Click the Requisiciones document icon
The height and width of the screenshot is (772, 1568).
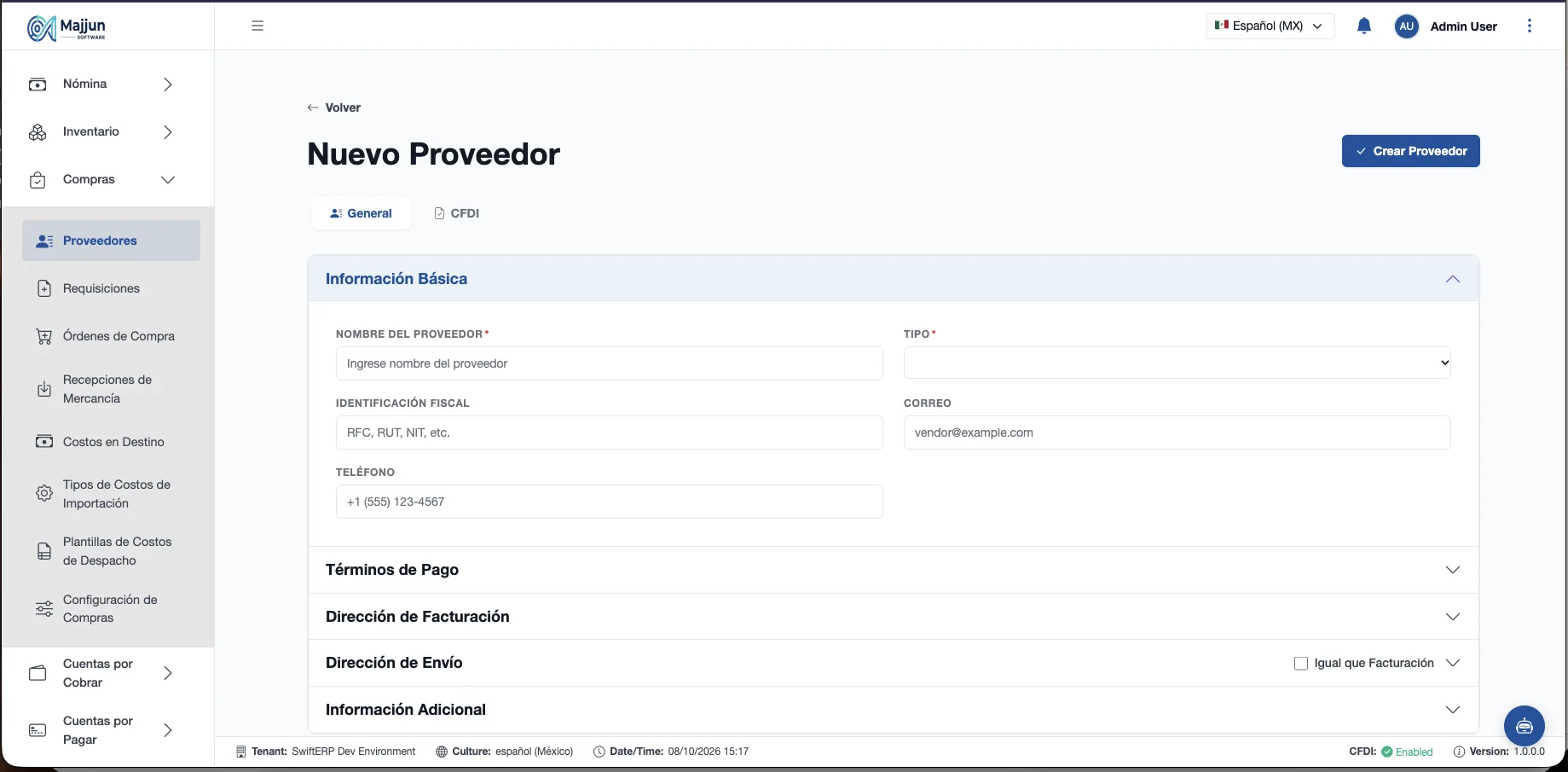[44, 288]
